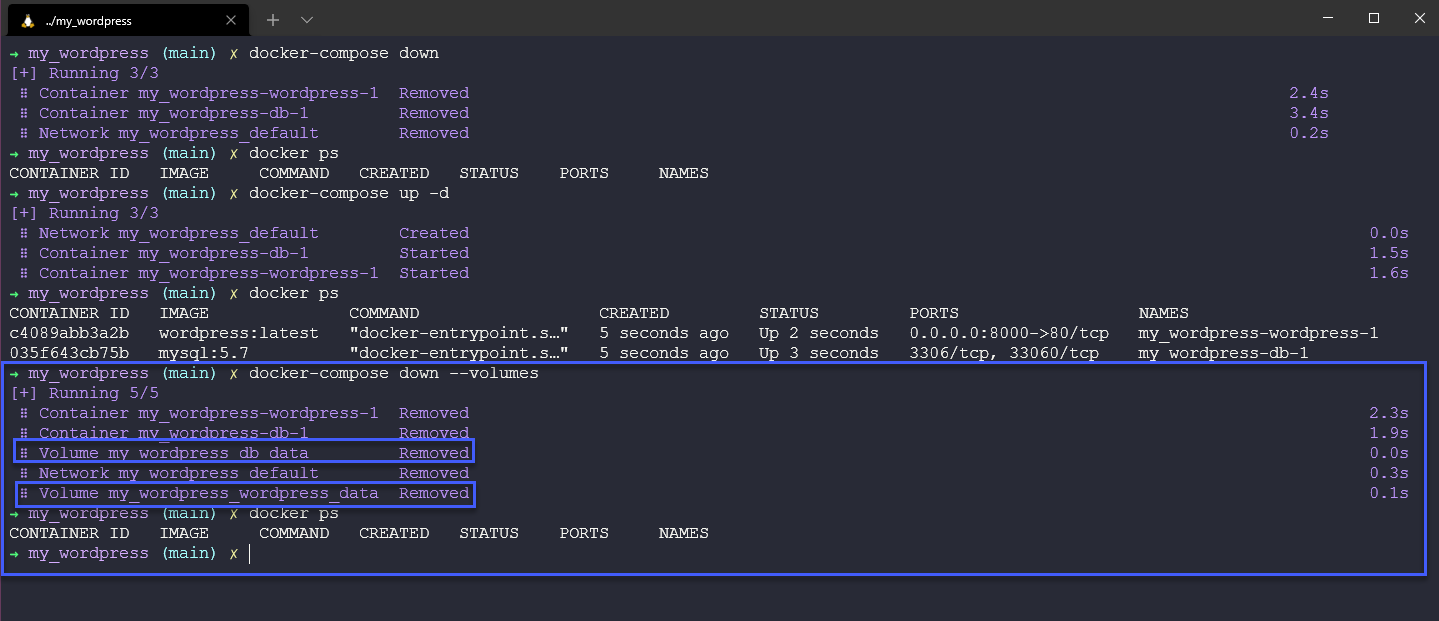Click the '3306/tcp, 33060/tcp' ports text
Screen dimensions: 1439x621
click(1004, 353)
